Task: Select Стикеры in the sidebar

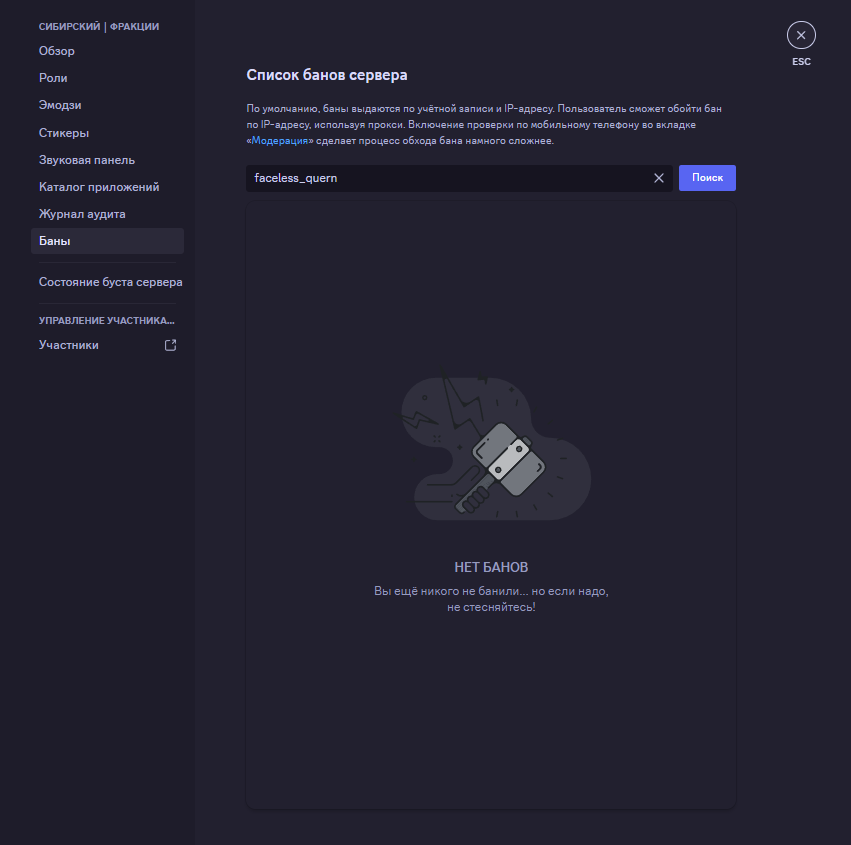Action: coord(64,133)
